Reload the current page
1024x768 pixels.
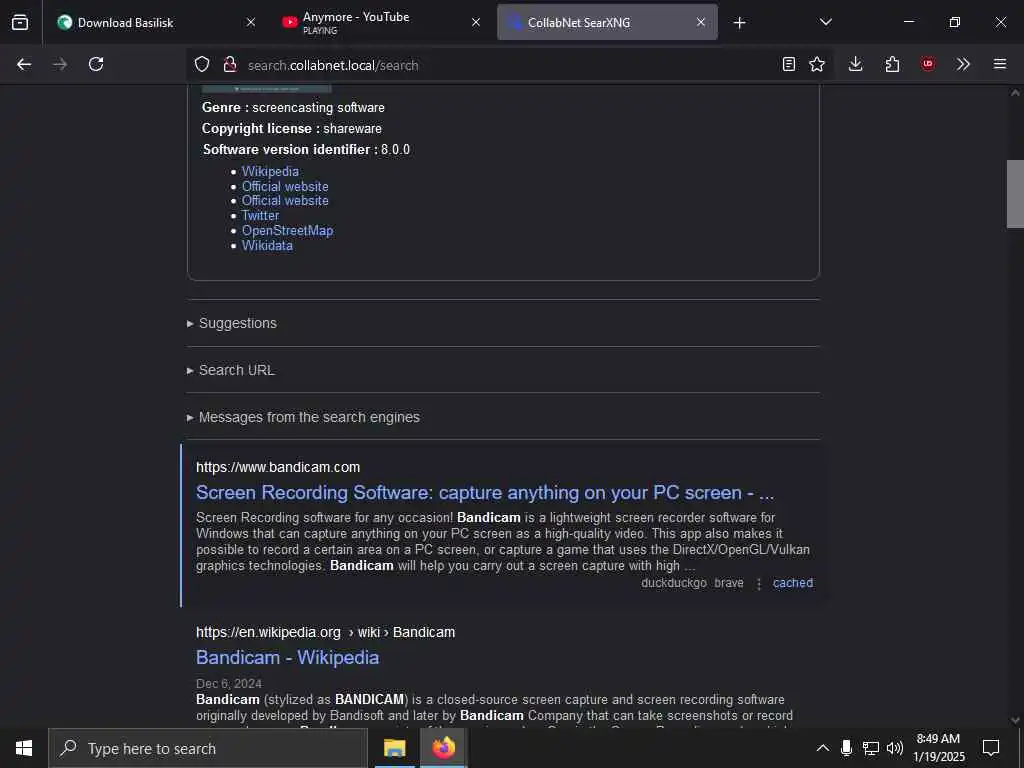pyautogui.click(x=96, y=64)
